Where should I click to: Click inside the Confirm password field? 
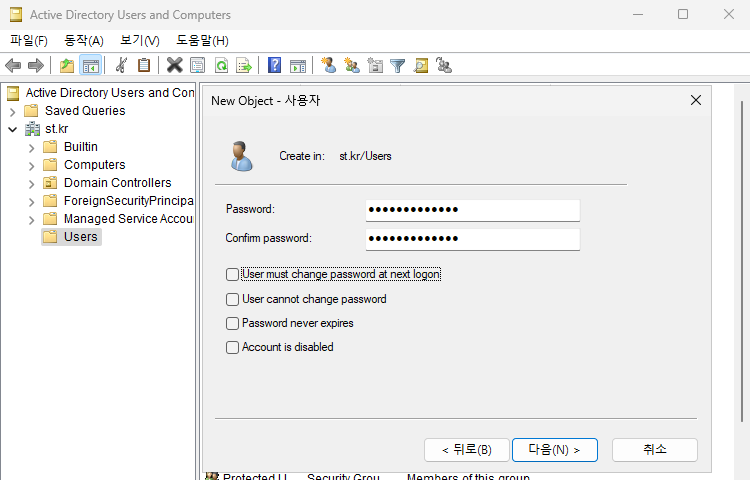pos(473,239)
